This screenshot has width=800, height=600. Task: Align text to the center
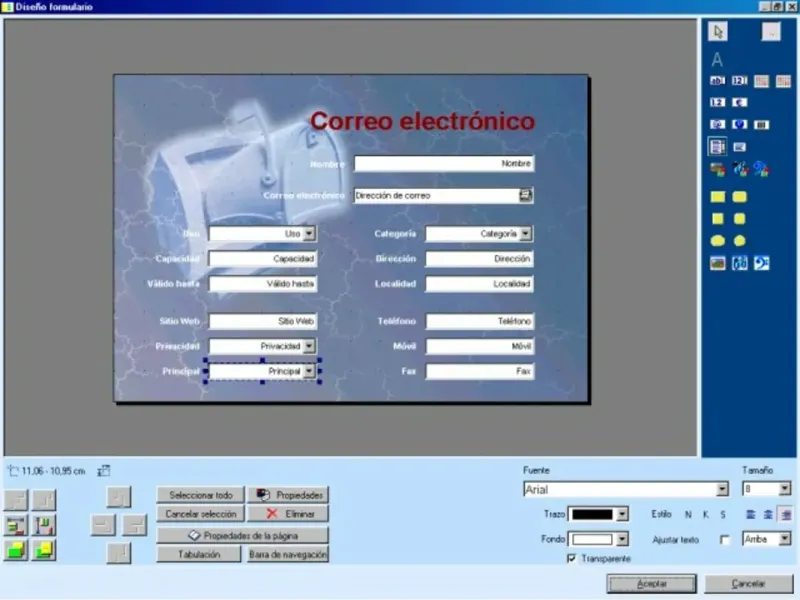pos(768,515)
